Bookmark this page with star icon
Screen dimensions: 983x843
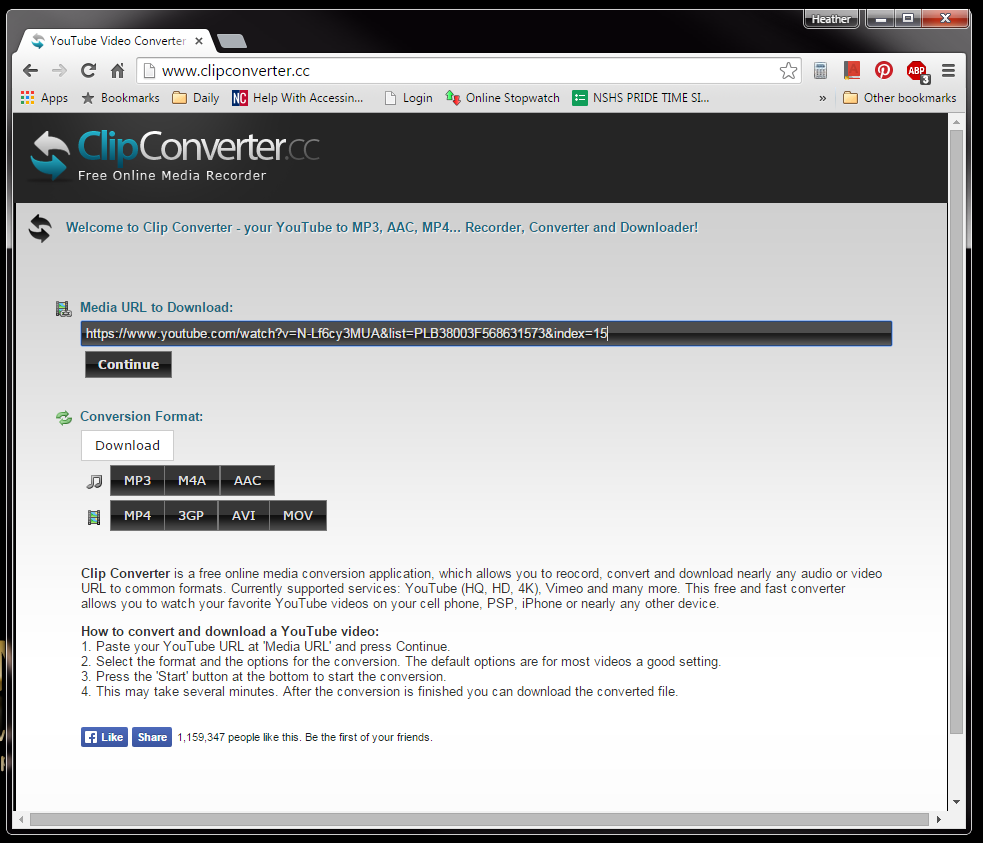click(788, 71)
